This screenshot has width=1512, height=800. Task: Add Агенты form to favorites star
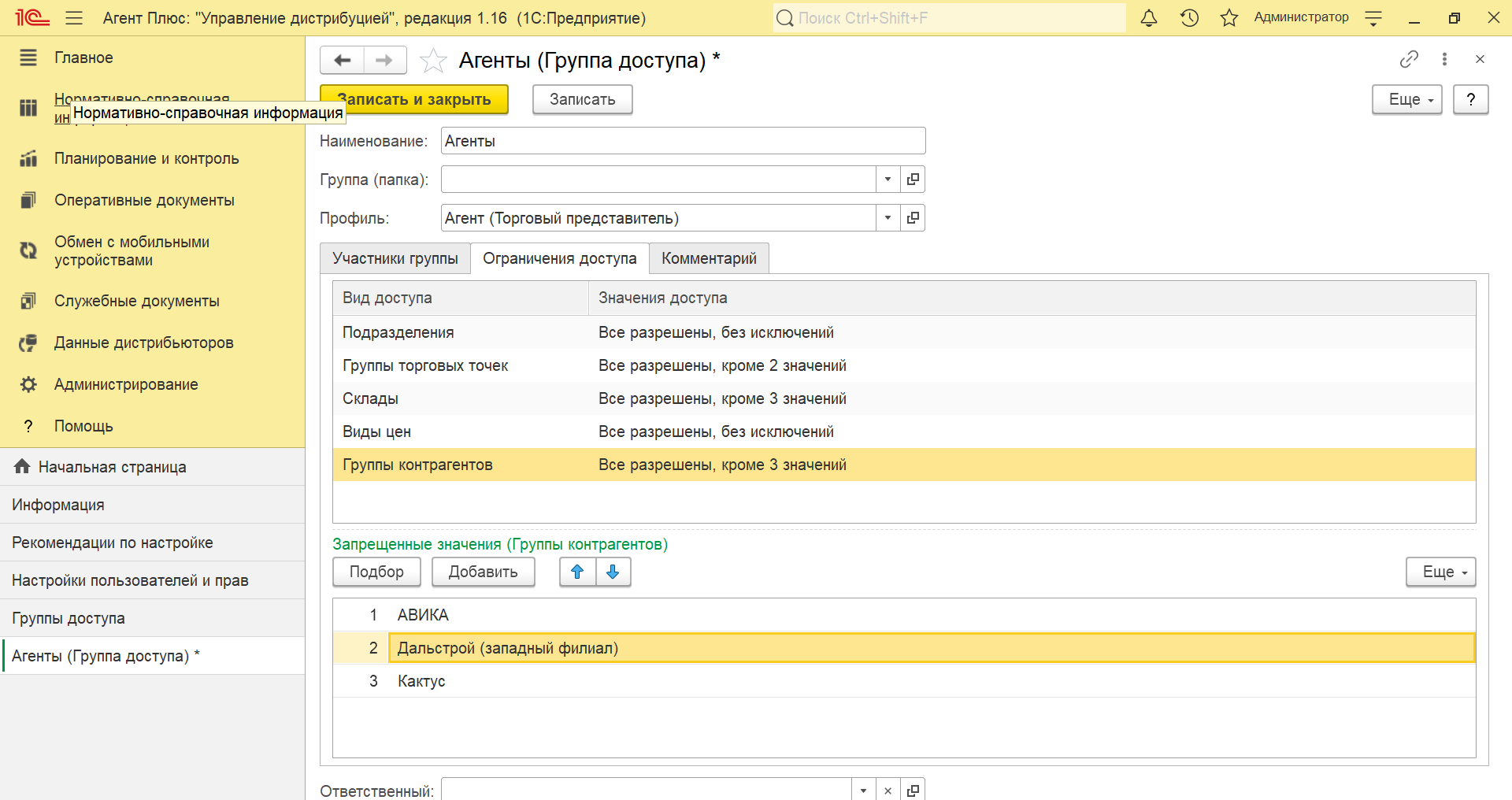433,60
